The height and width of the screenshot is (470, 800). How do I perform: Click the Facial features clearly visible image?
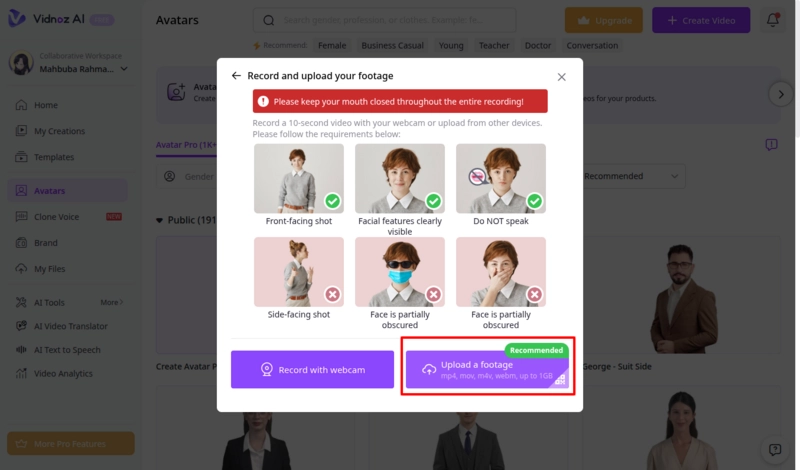pos(399,179)
